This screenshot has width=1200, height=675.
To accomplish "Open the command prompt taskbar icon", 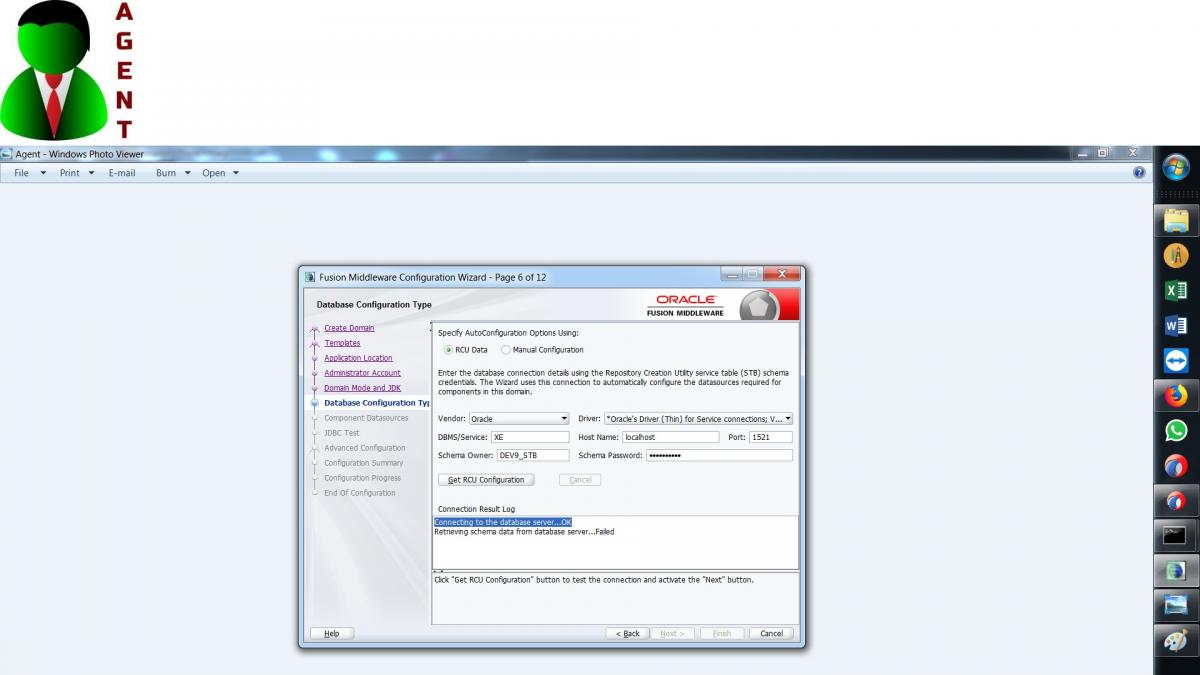I will pos(1176,536).
